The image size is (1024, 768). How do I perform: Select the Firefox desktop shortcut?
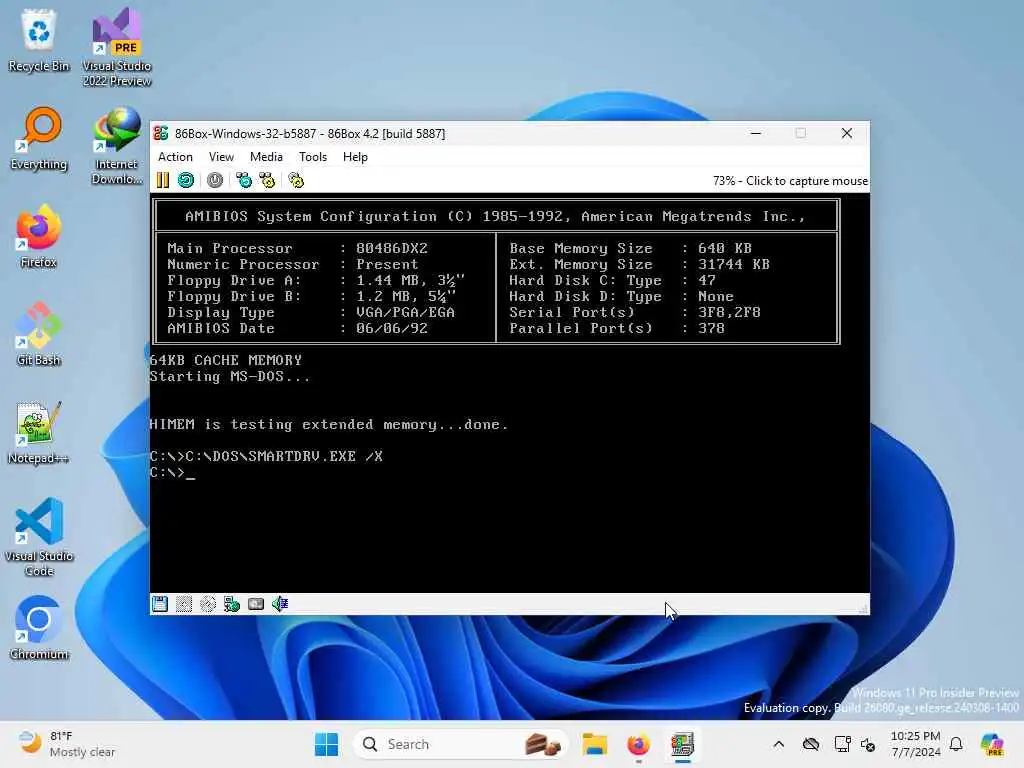pos(39,236)
